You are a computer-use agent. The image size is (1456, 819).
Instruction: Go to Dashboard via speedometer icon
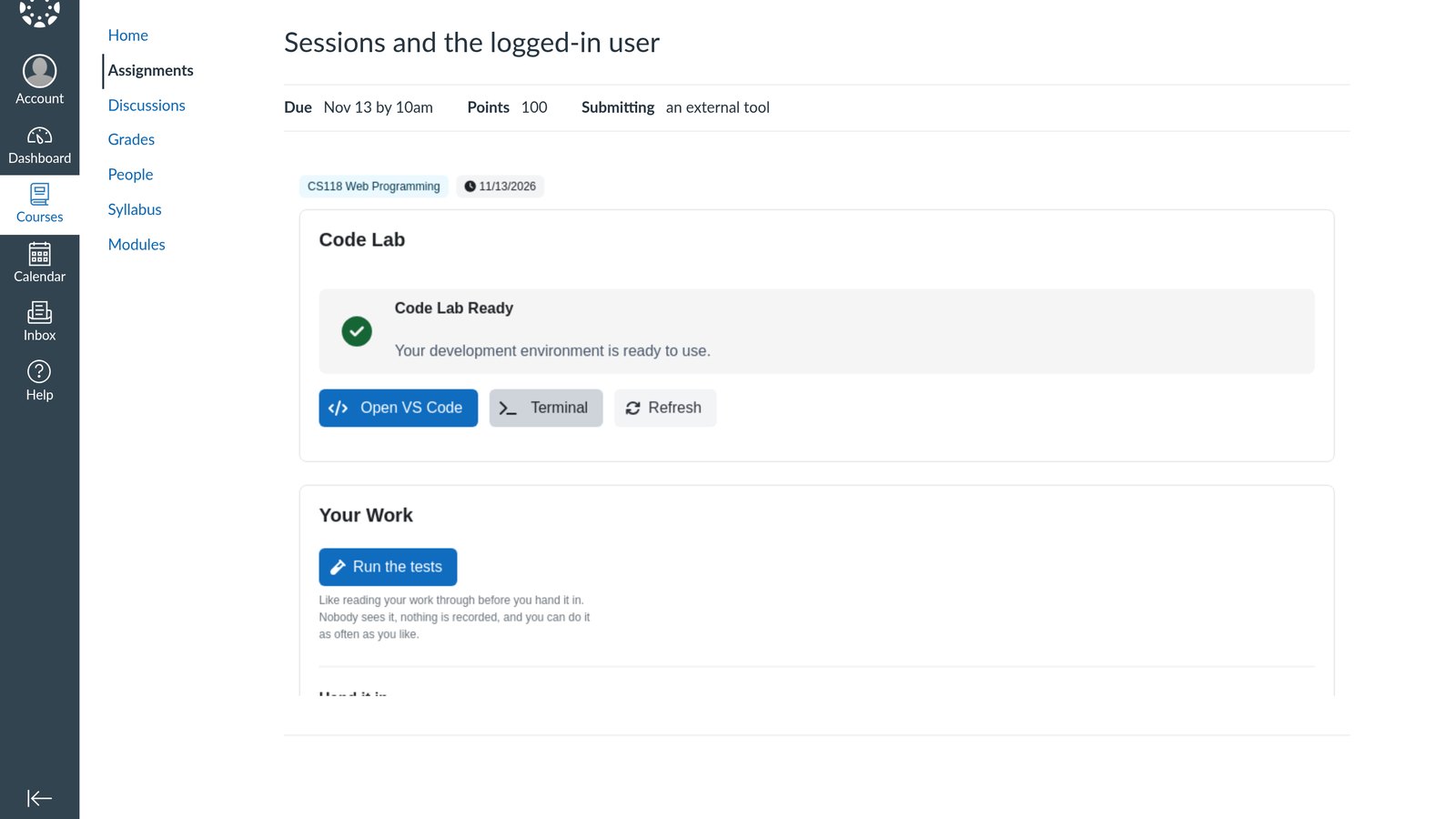[x=39, y=136]
